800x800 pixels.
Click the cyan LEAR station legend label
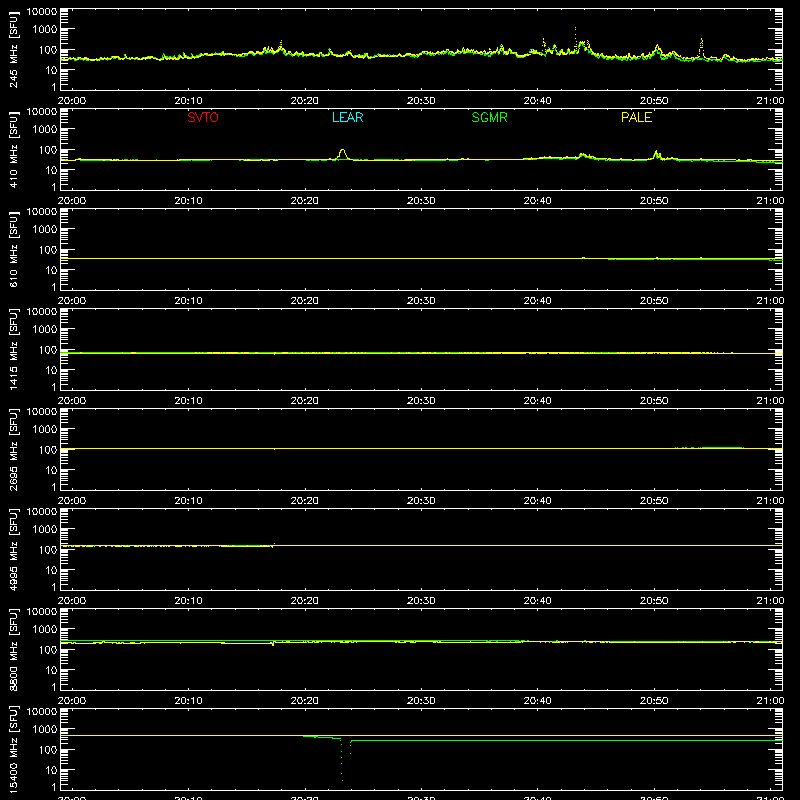[x=347, y=117]
